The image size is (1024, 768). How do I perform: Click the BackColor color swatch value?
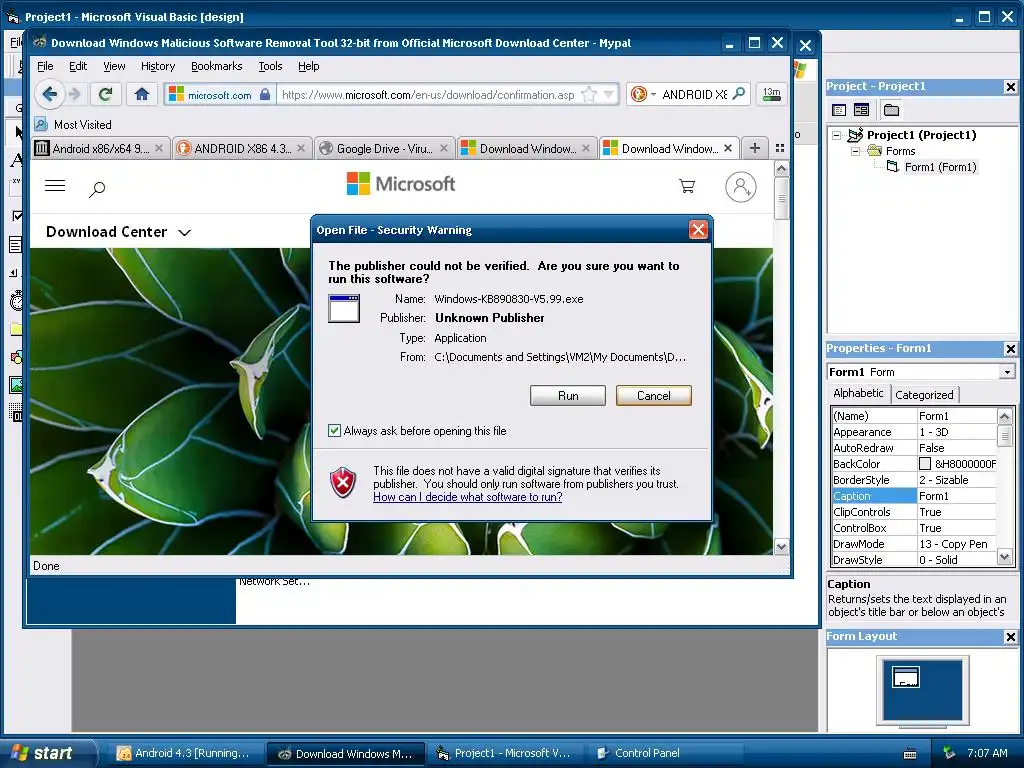tap(925, 464)
